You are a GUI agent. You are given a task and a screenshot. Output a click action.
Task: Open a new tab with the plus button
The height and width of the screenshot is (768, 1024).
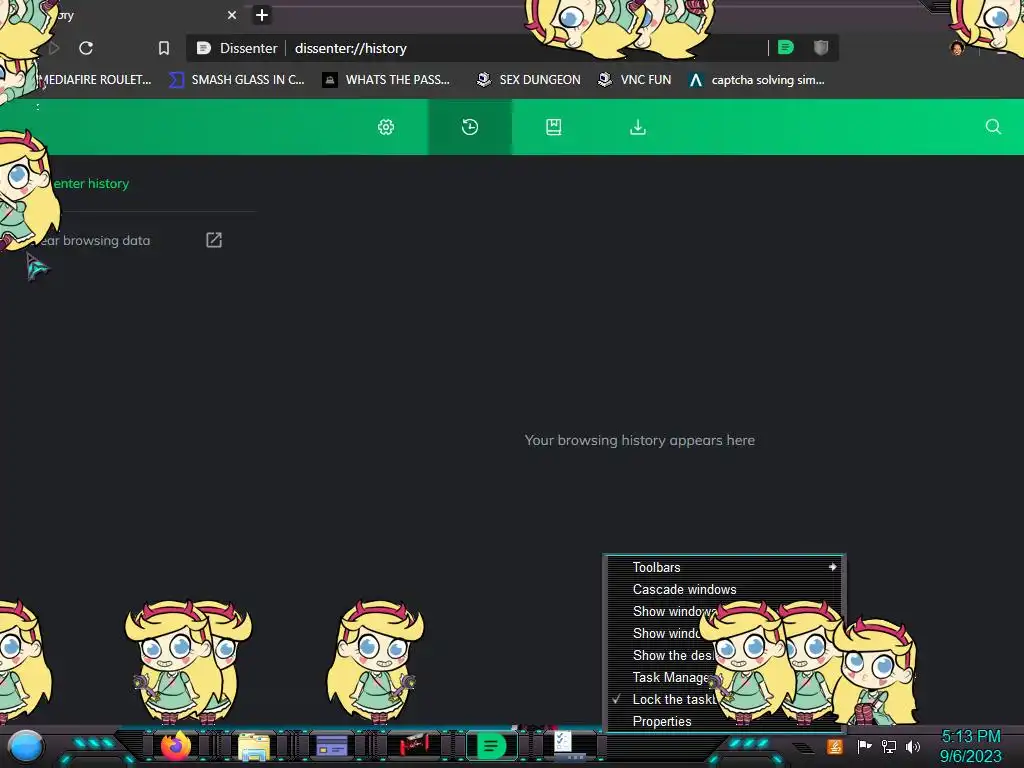tap(262, 15)
